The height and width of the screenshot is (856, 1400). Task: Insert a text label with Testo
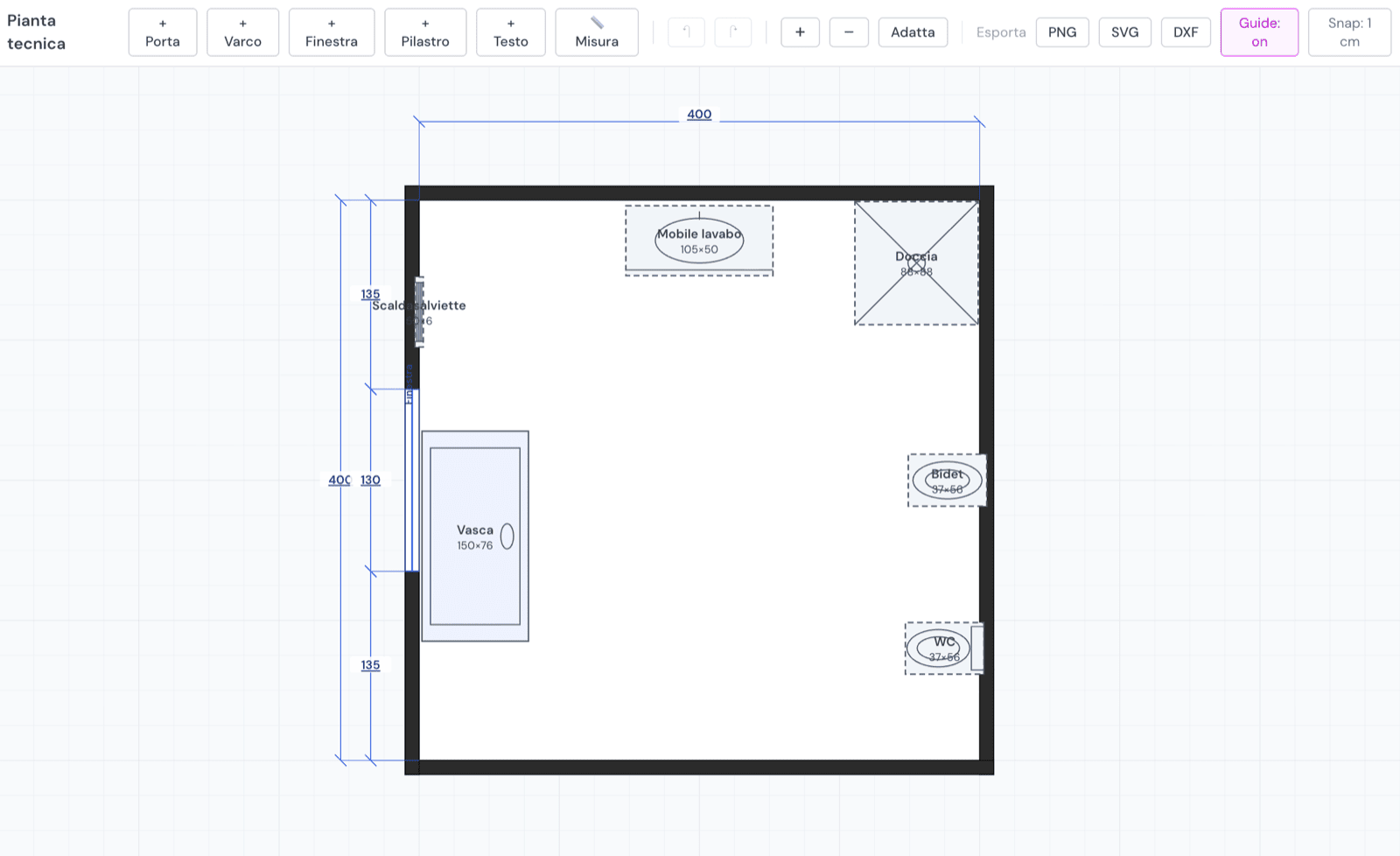511,32
